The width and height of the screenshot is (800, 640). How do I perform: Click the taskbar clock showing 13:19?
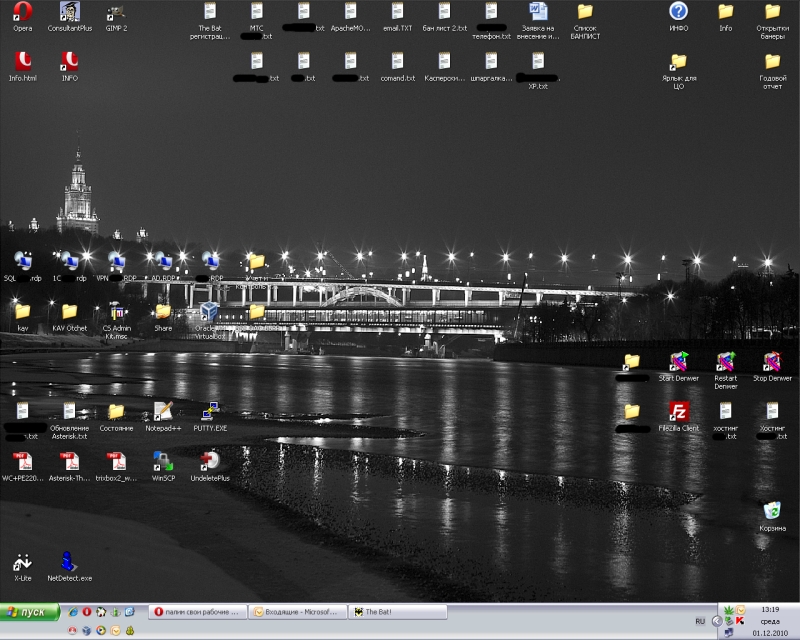pyautogui.click(x=770, y=609)
